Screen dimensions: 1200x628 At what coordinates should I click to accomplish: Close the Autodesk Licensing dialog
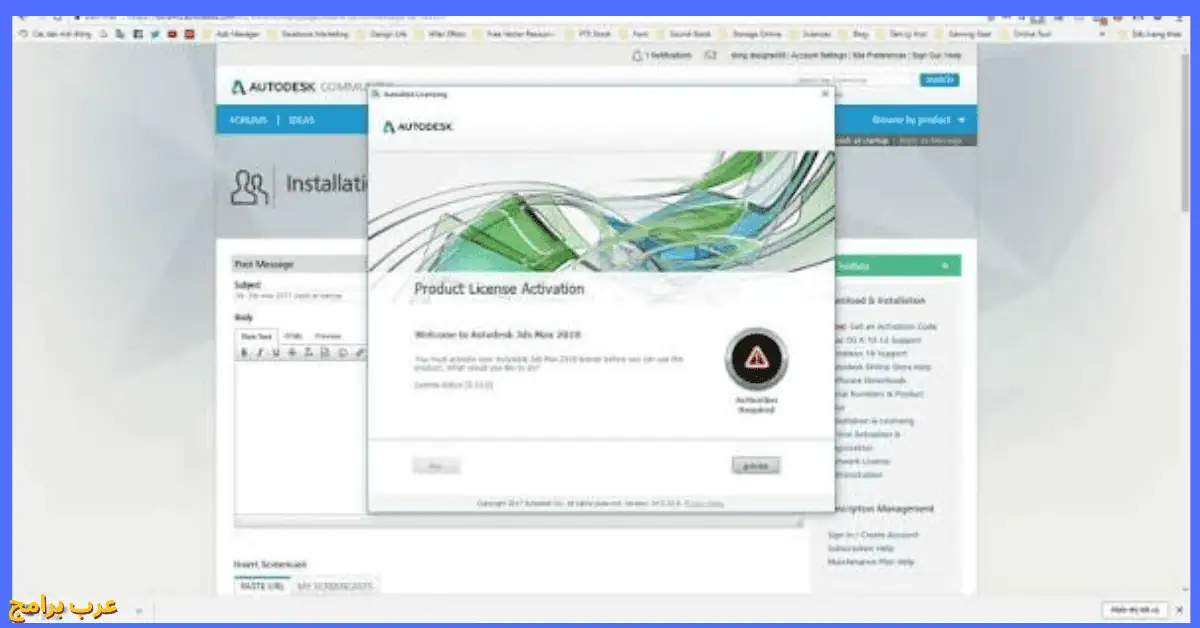coord(825,94)
